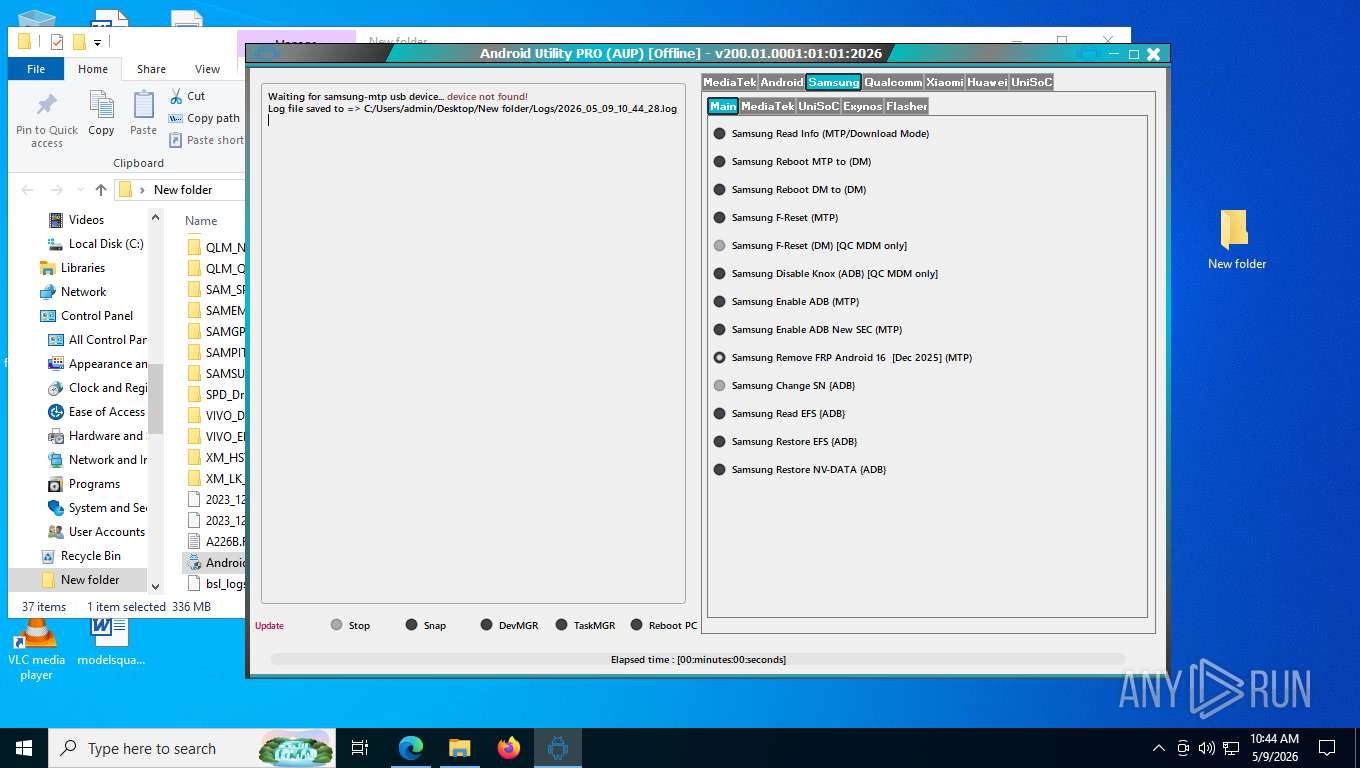The height and width of the screenshot is (768, 1360).
Task: Click inside the log output area
Action: (473, 343)
